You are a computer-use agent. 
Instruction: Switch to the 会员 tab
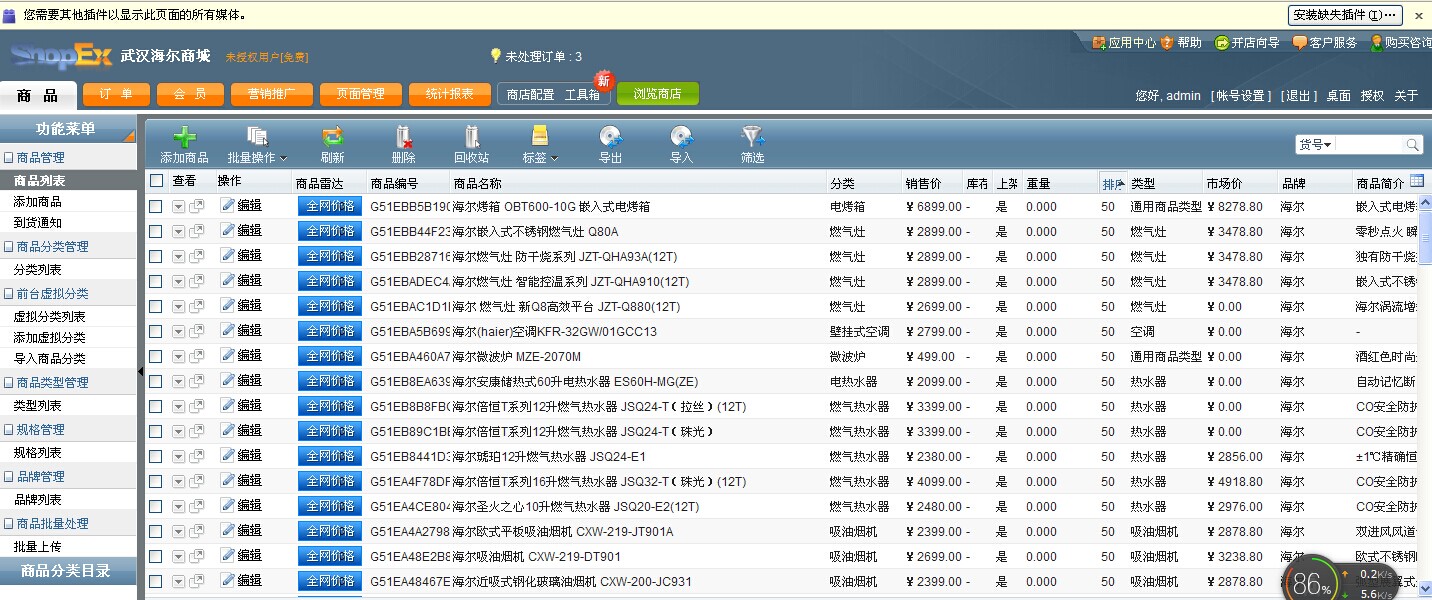(191, 94)
